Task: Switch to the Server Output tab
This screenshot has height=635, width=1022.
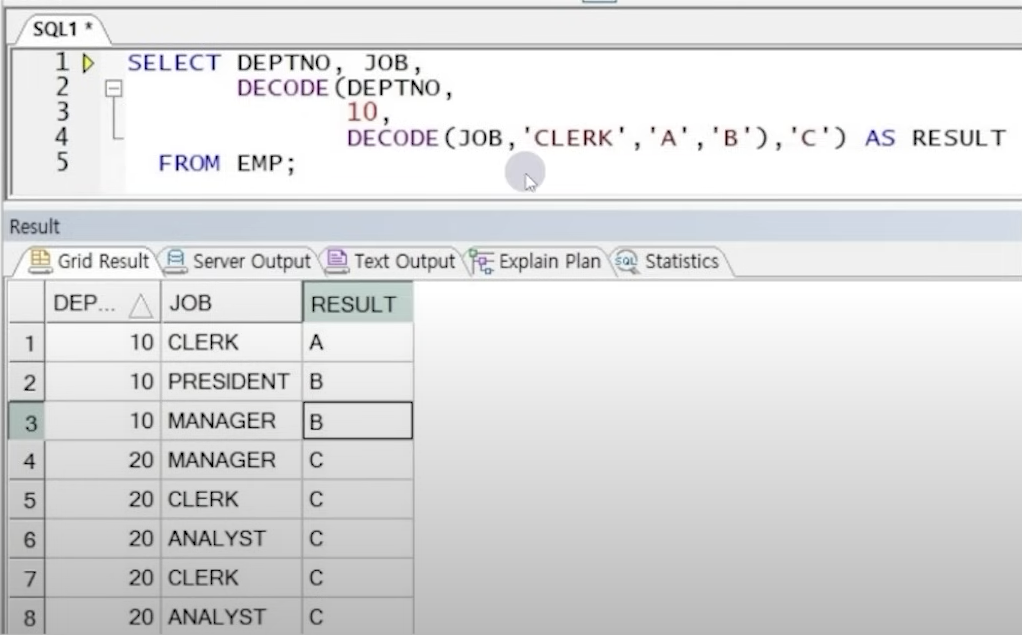Action: [239, 261]
